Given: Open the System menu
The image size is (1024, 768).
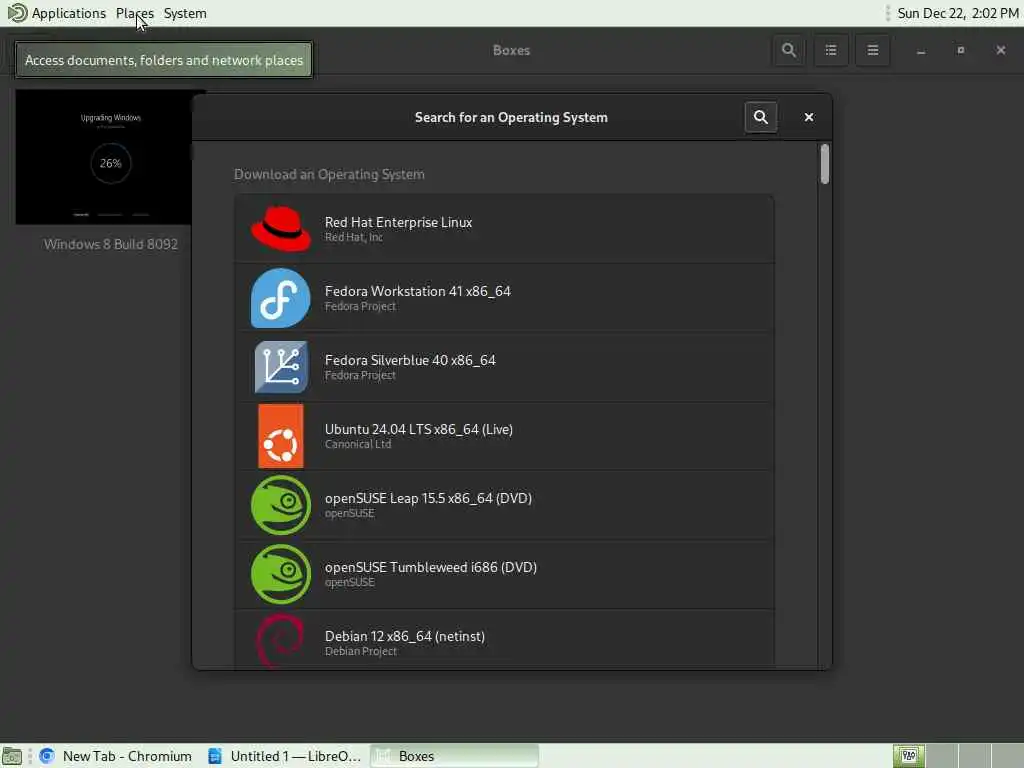Looking at the screenshot, I should click(x=185, y=13).
